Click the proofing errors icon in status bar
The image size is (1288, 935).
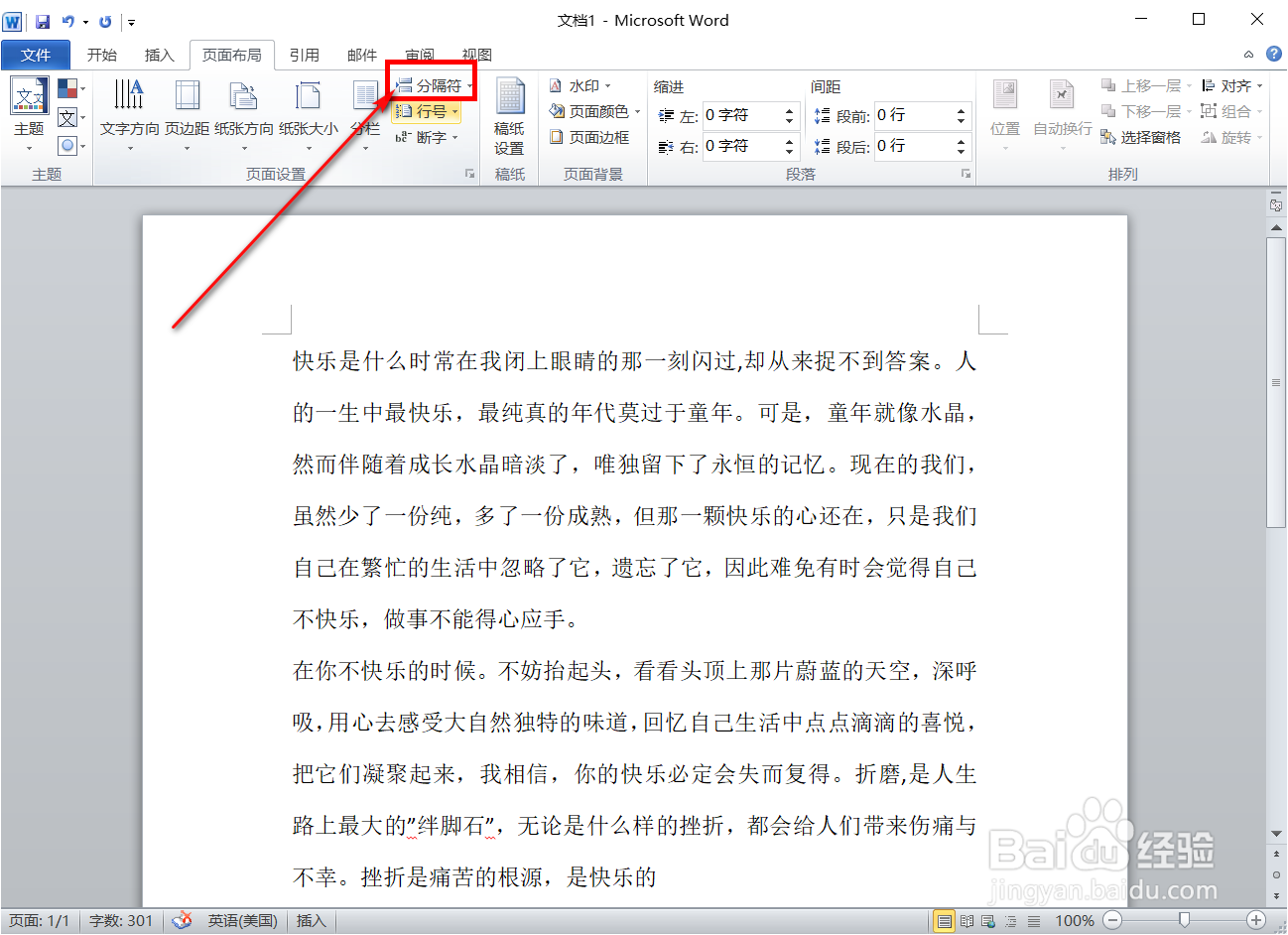(x=182, y=921)
